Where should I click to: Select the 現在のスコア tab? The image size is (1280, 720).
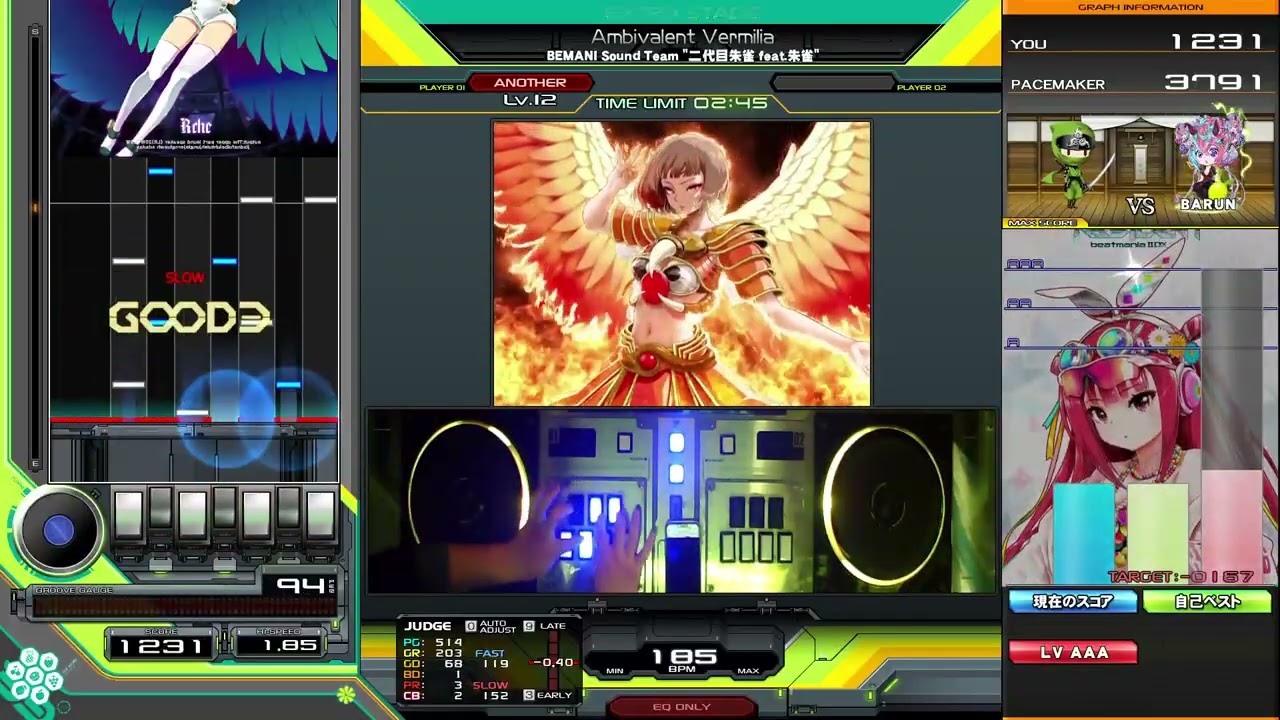pos(1073,601)
